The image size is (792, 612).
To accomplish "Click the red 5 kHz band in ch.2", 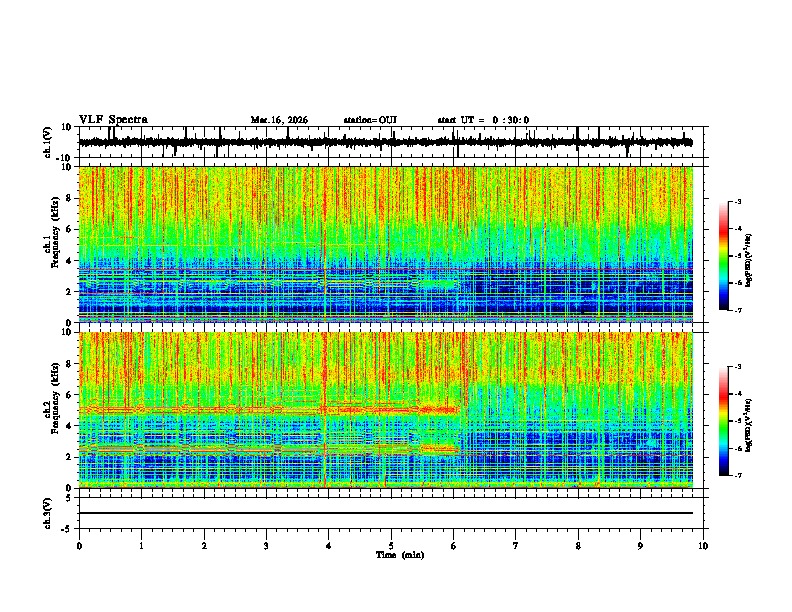I will [x=269, y=410].
